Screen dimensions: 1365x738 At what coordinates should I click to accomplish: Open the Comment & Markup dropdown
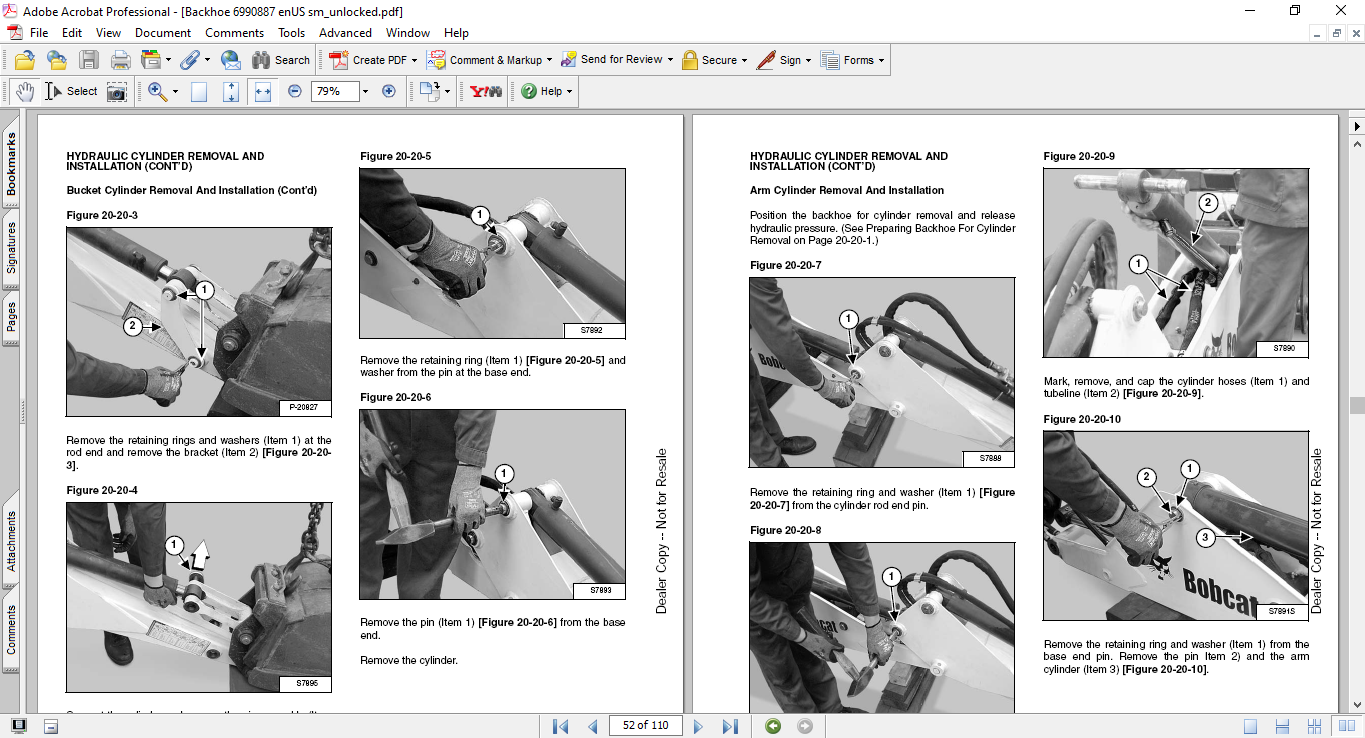(490, 60)
